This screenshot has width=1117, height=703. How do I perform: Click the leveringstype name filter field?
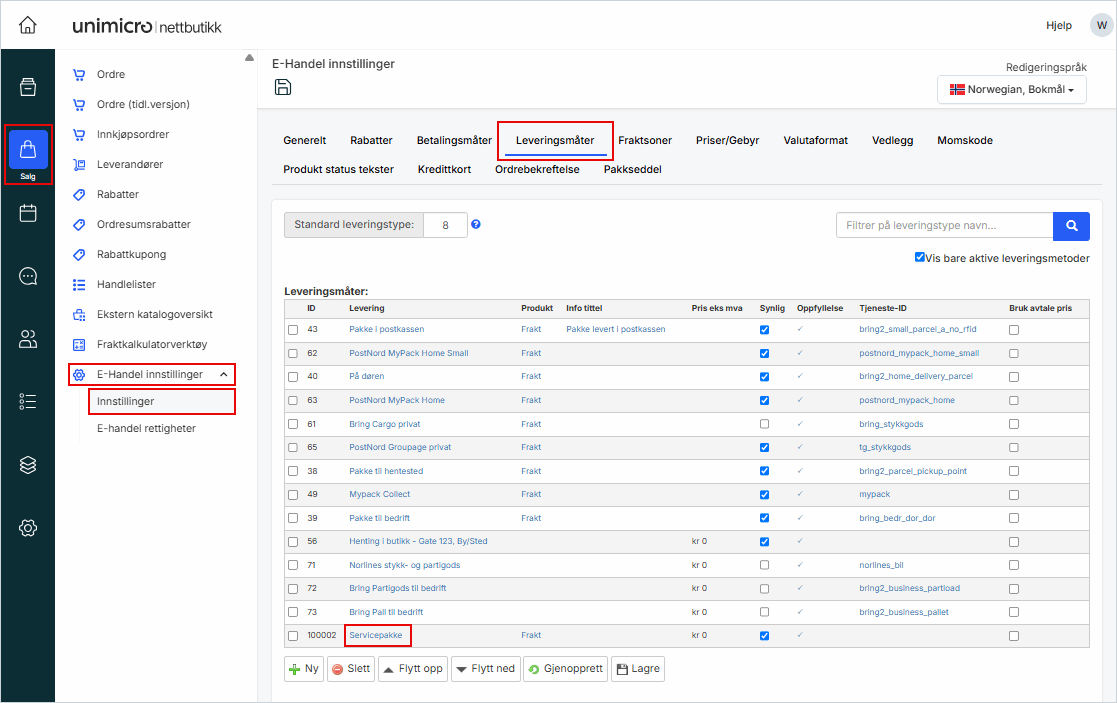944,226
